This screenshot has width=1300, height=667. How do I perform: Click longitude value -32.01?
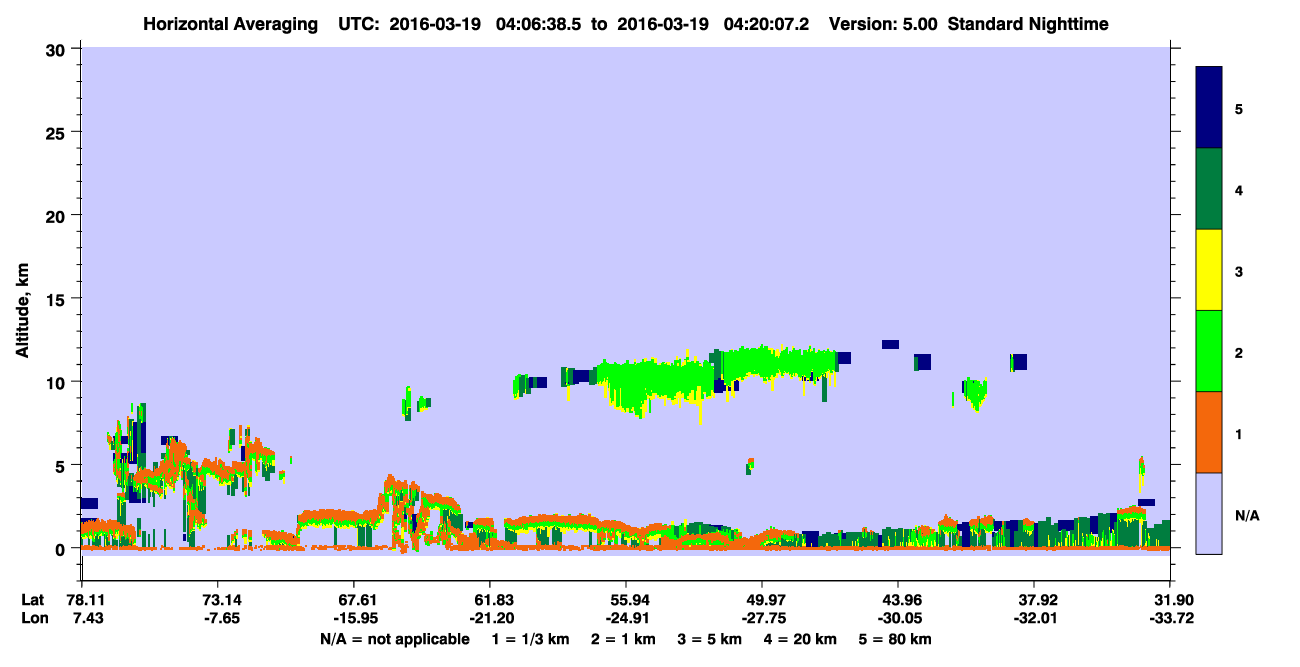1034,619
